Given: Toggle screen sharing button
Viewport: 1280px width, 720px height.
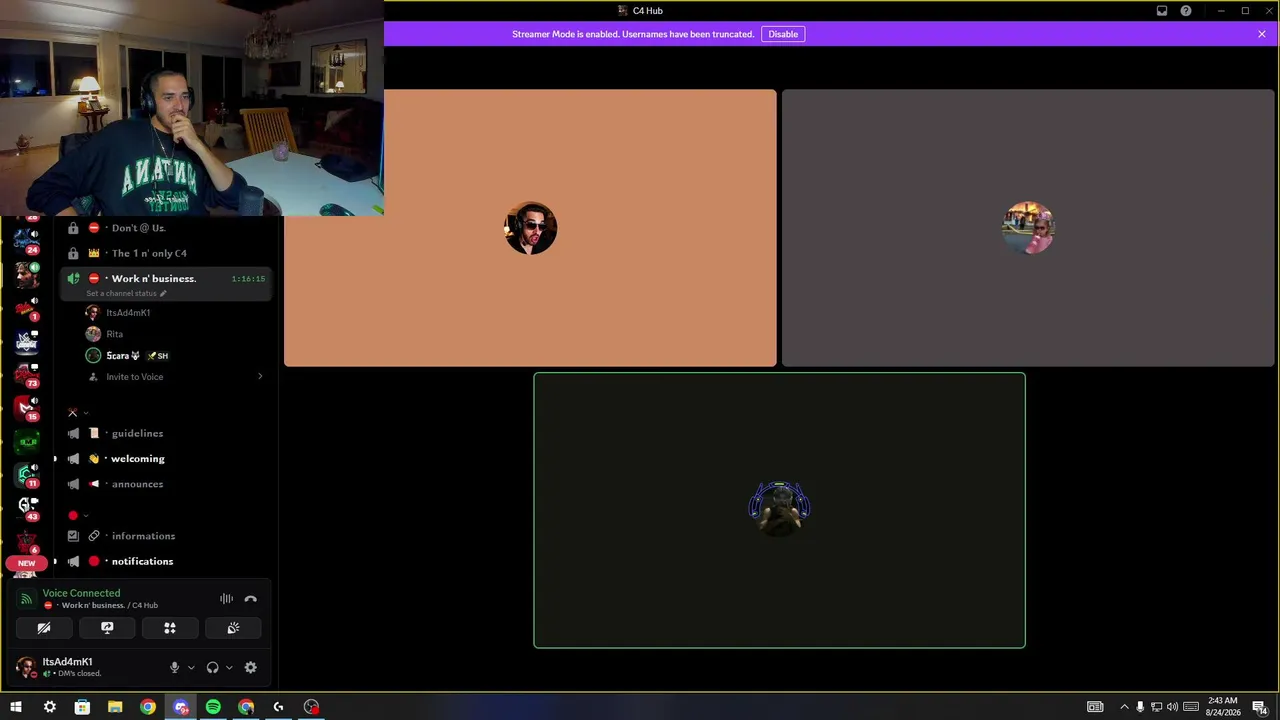Looking at the screenshot, I should pyautogui.click(x=107, y=628).
